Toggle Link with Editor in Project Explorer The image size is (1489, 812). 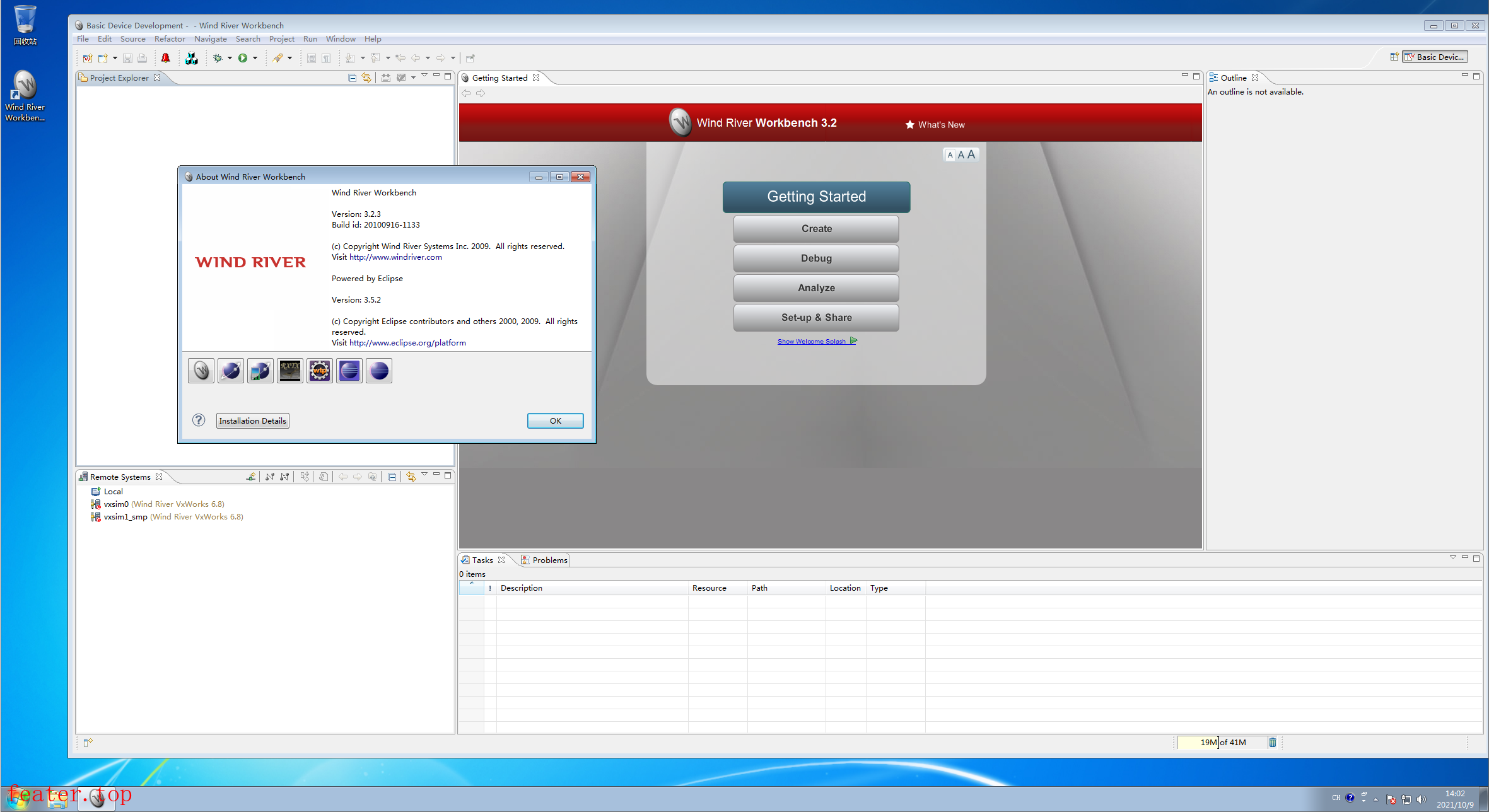(x=366, y=78)
